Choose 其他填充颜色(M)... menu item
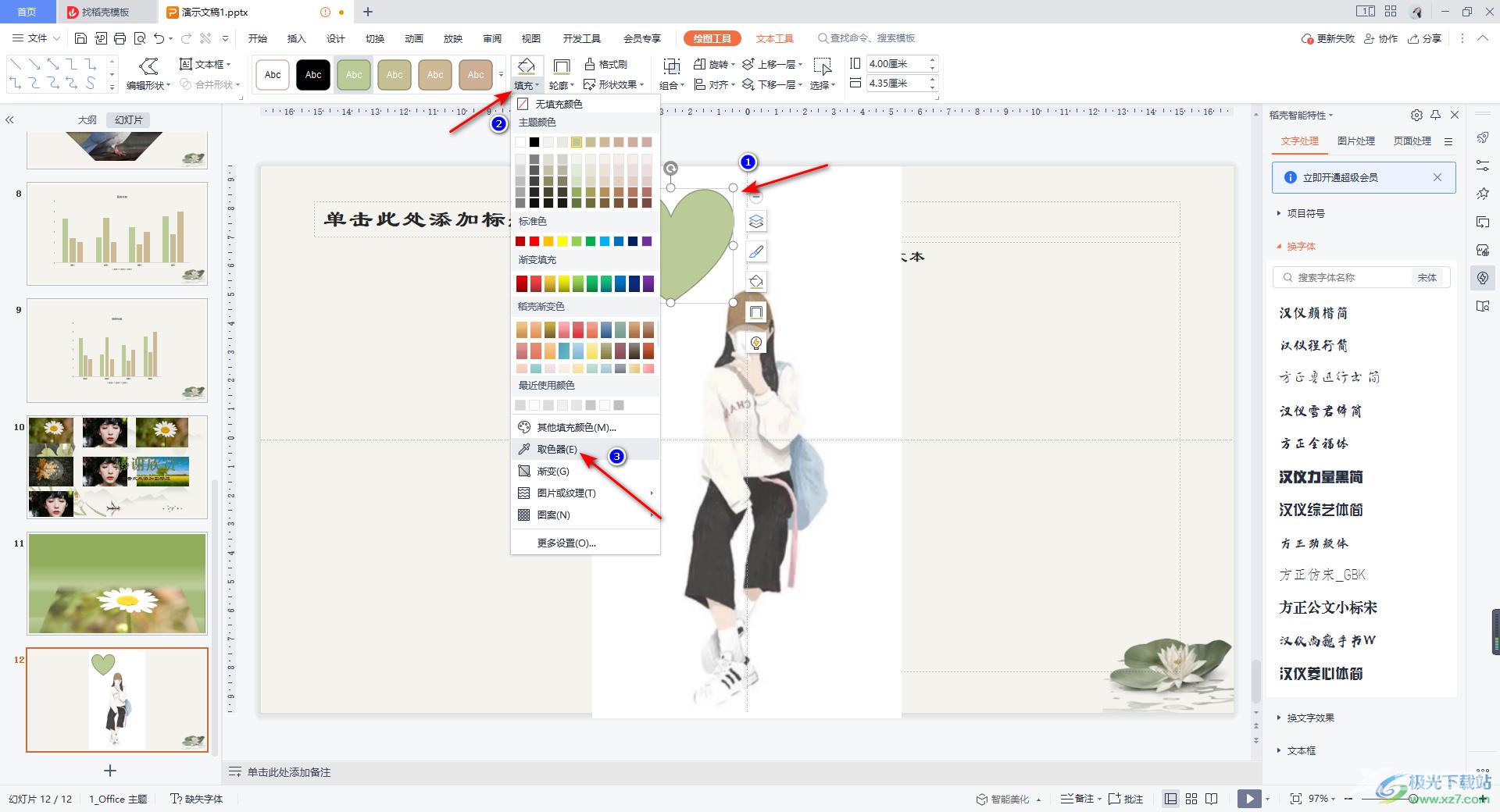The height and width of the screenshot is (812, 1500). pyautogui.click(x=585, y=427)
